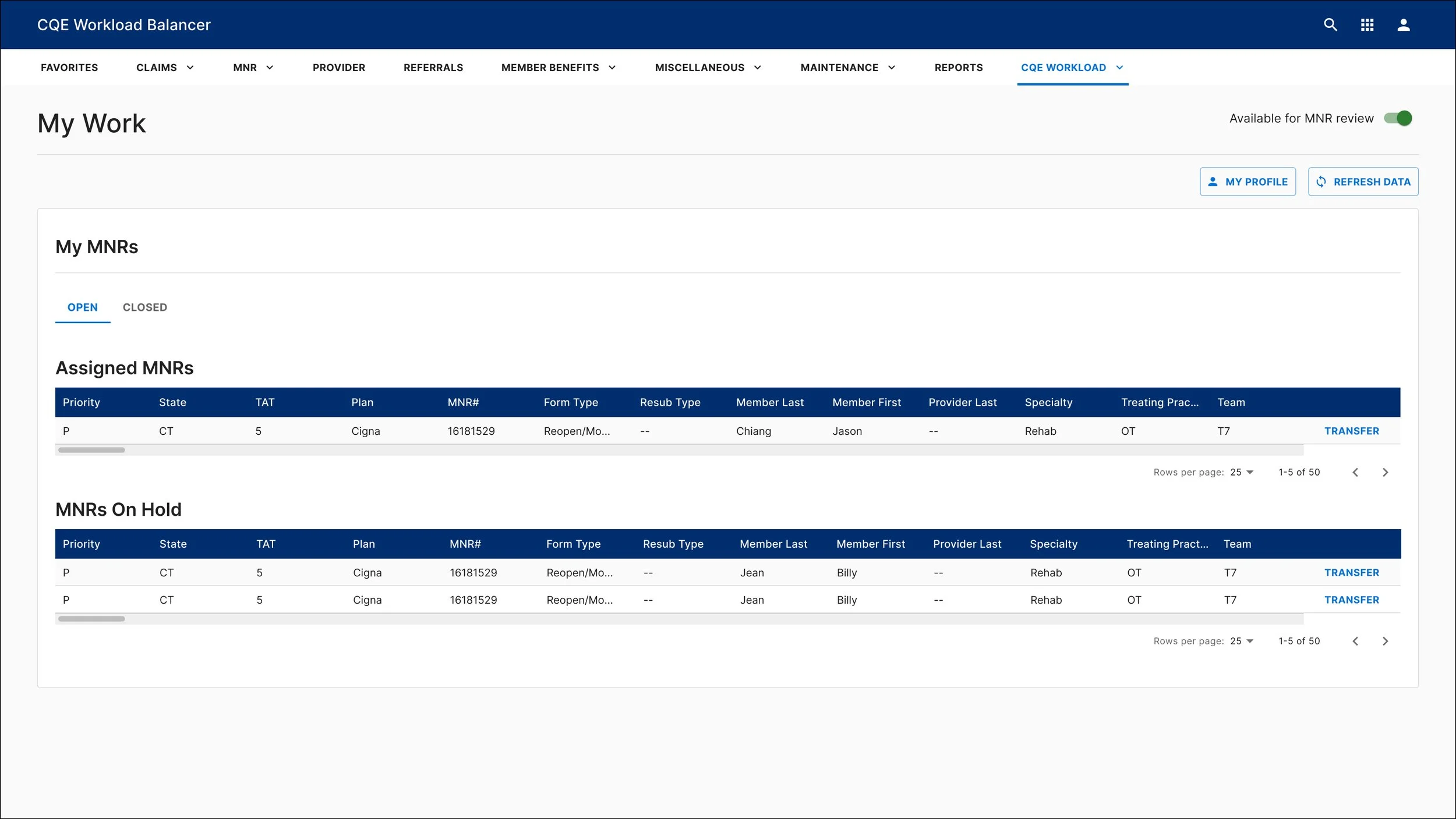Open Rows per page dropdown for MNRs On Hold
Screen dimensions: 1456x819
pyautogui.click(x=1242, y=641)
